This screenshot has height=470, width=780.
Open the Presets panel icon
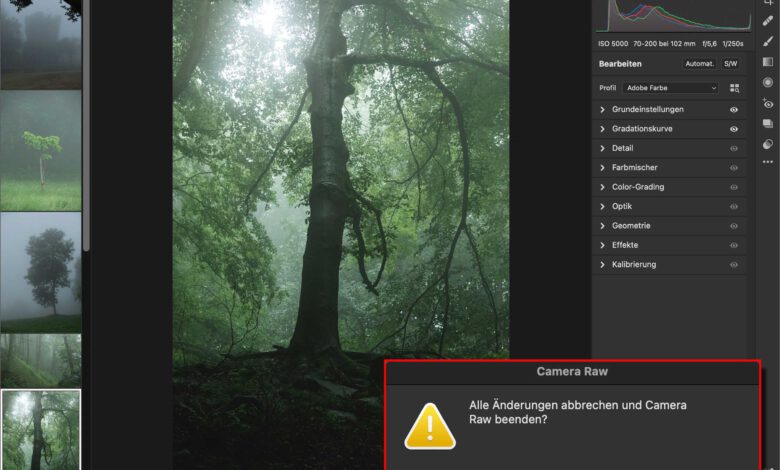768,144
